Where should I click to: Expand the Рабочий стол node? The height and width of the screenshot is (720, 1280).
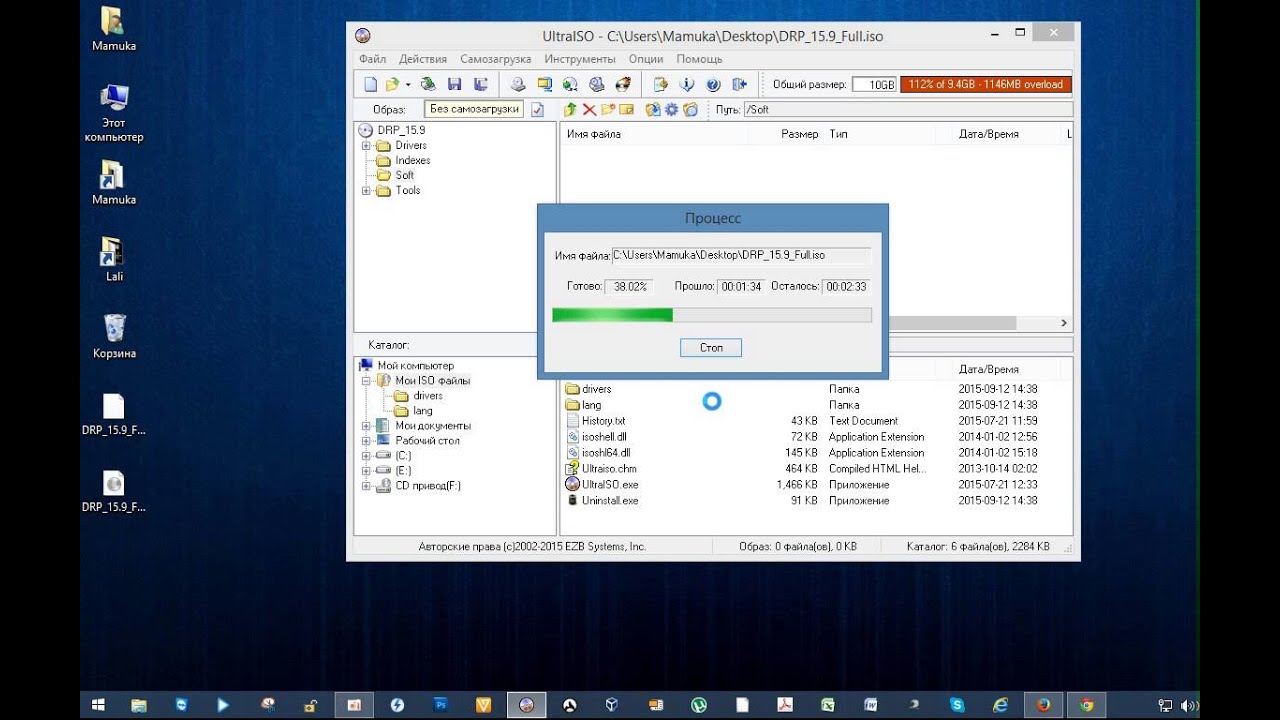tap(366, 441)
